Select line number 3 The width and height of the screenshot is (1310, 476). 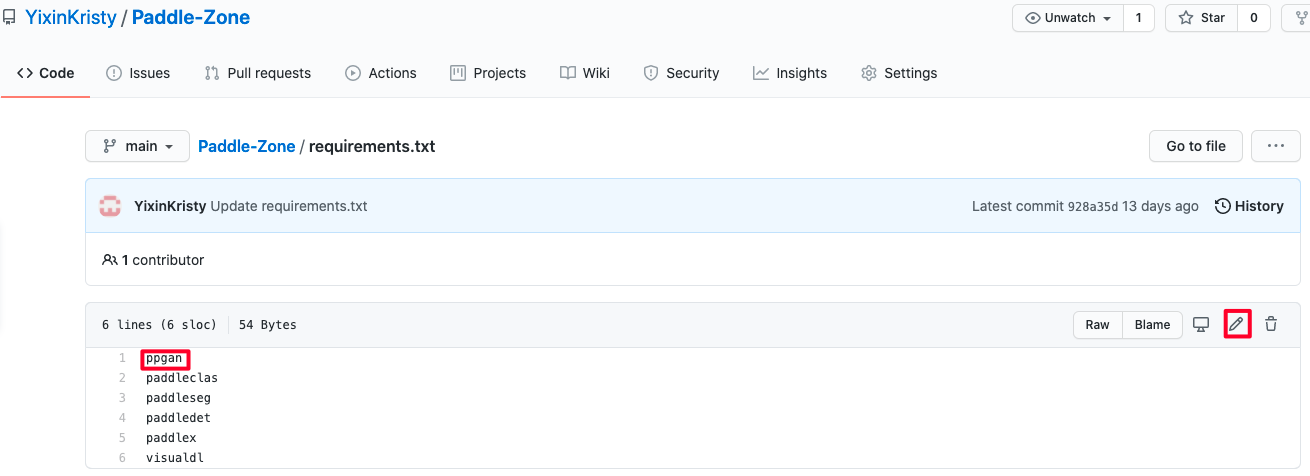(122, 398)
